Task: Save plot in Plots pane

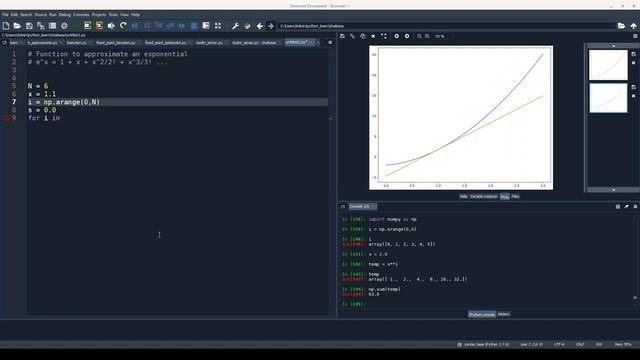Action: coord(342,36)
